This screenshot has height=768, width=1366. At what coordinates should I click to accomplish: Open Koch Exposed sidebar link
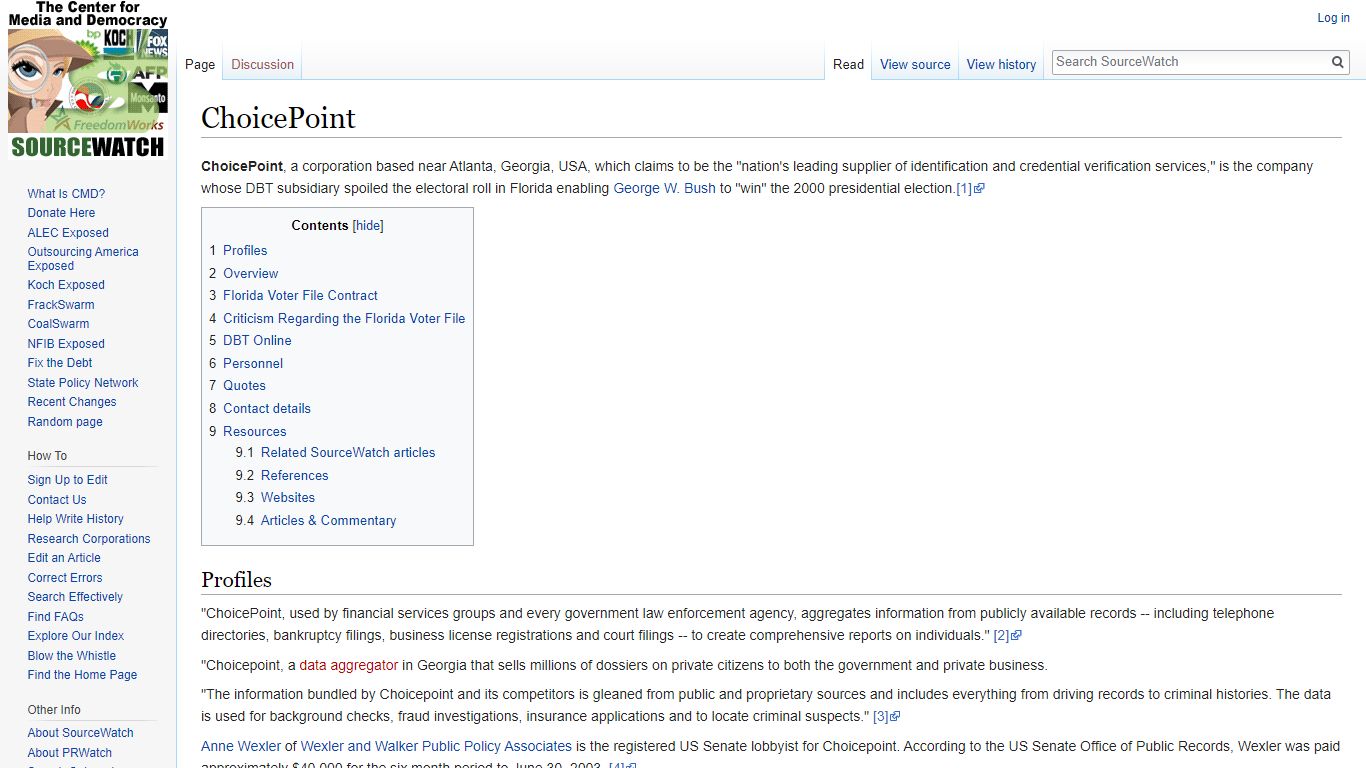(66, 285)
